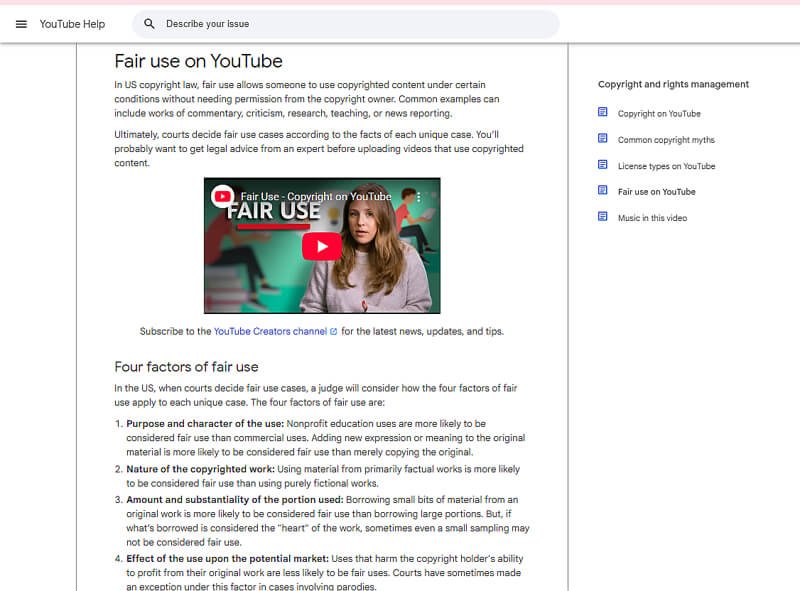Click the article icon beside Music in this video

coord(603,216)
